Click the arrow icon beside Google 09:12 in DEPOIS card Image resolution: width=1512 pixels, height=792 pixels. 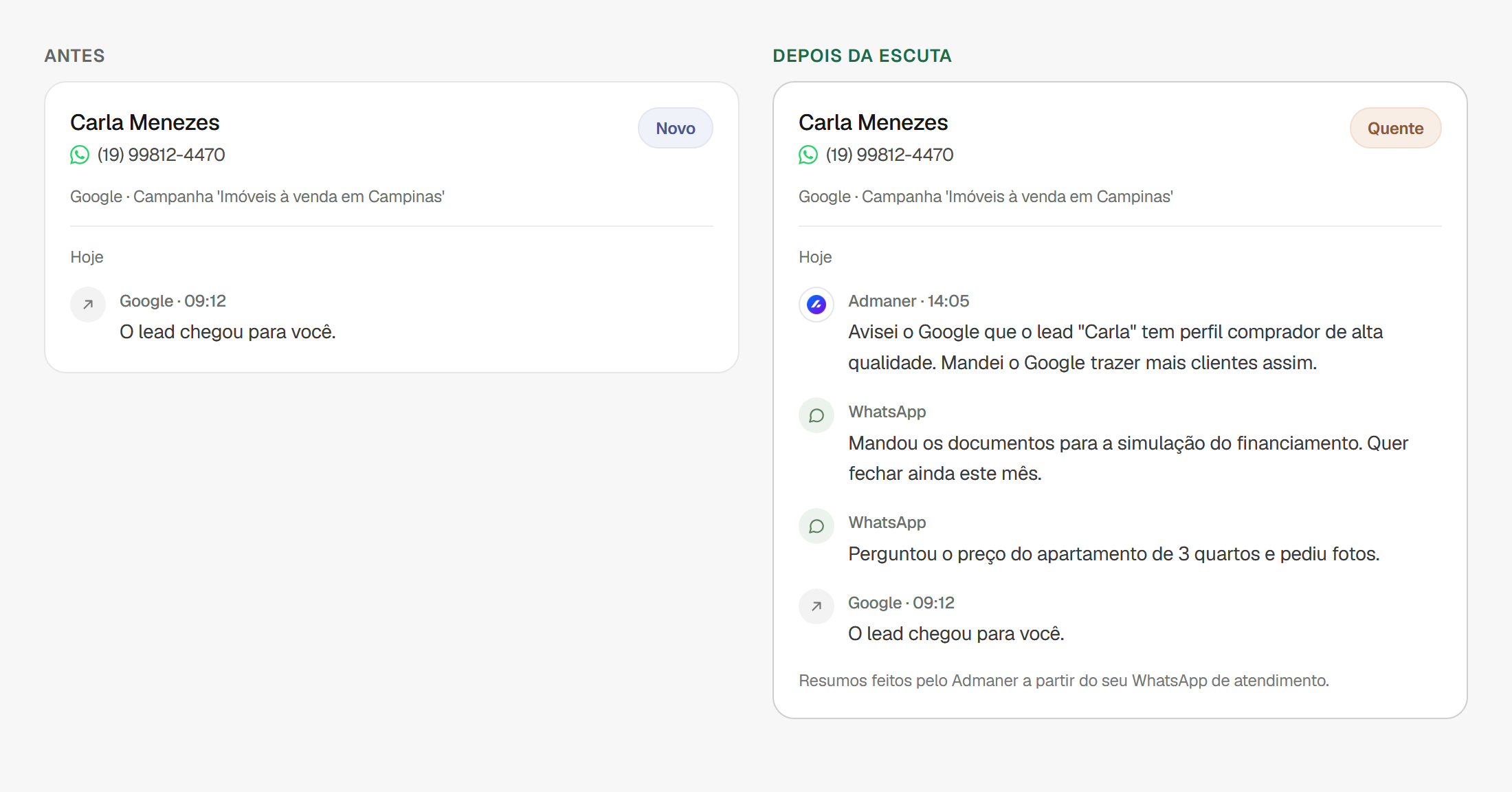point(816,606)
